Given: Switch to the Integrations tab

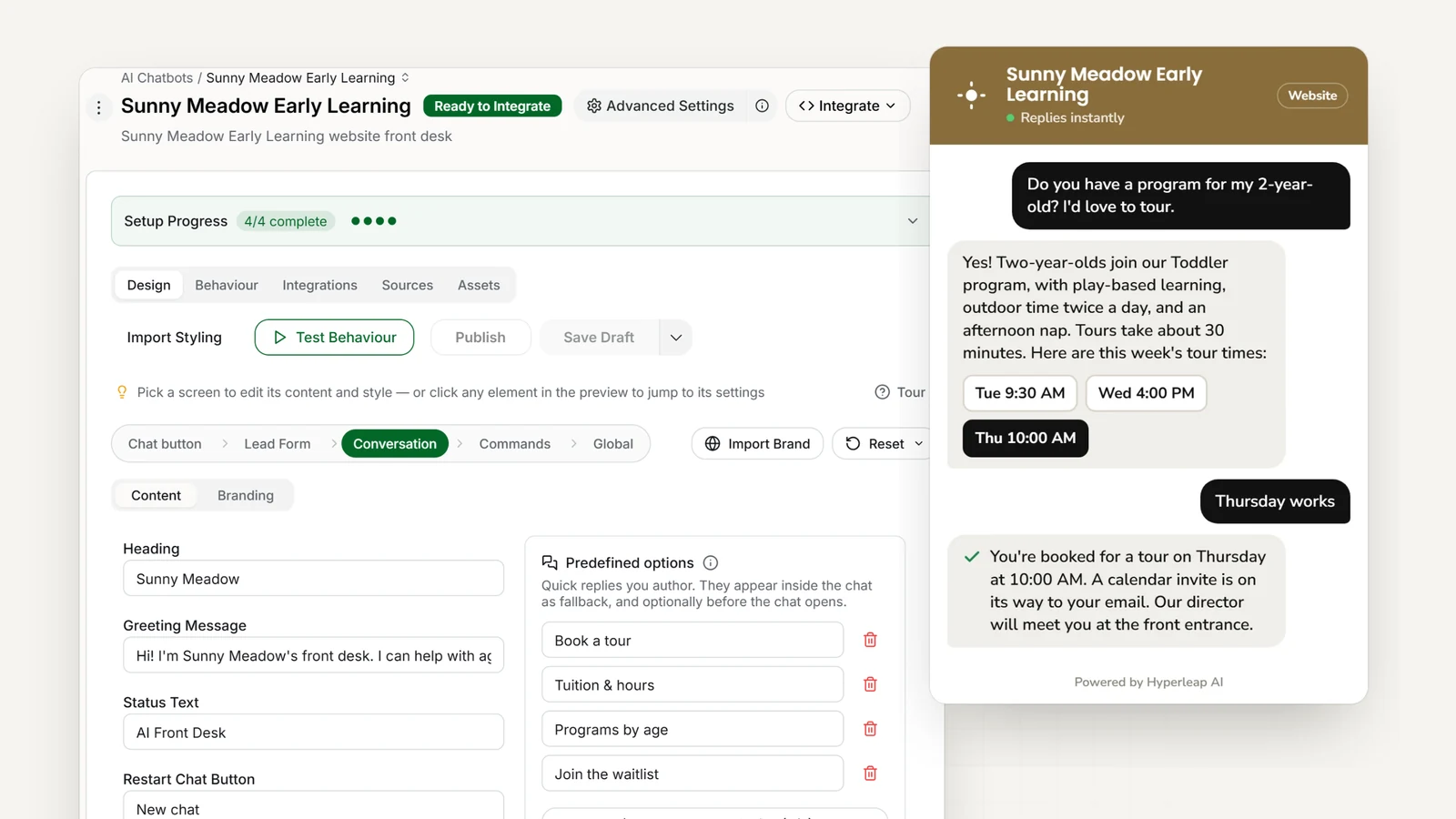Looking at the screenshot, I should click(x=319, y=285).
